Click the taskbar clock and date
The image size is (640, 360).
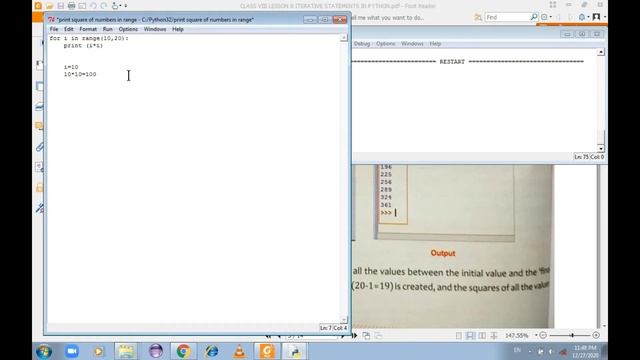tap(585, 351)
